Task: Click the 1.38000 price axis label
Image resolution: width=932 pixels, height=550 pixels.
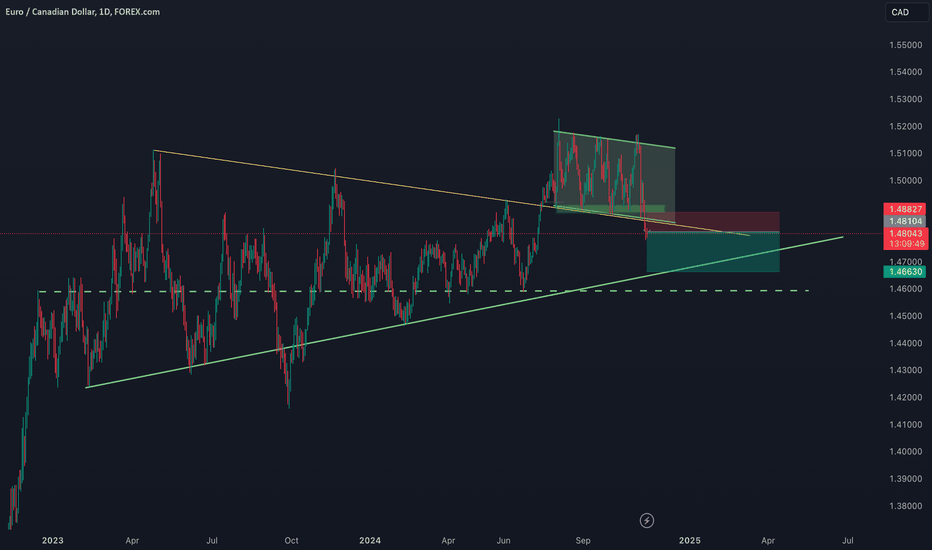Action: coord(906,507)
